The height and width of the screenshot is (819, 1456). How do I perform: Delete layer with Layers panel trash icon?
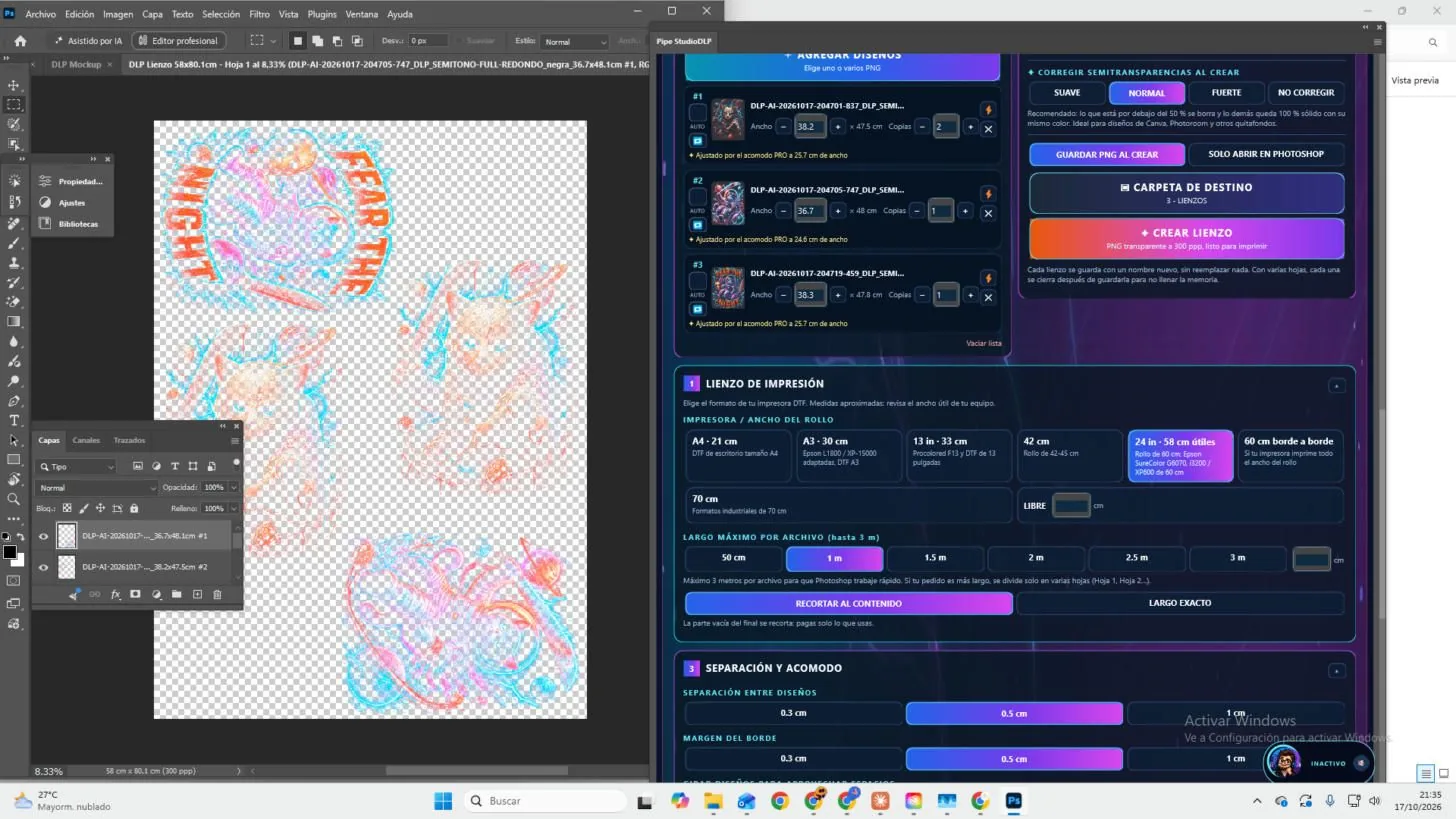coord(217,594)
